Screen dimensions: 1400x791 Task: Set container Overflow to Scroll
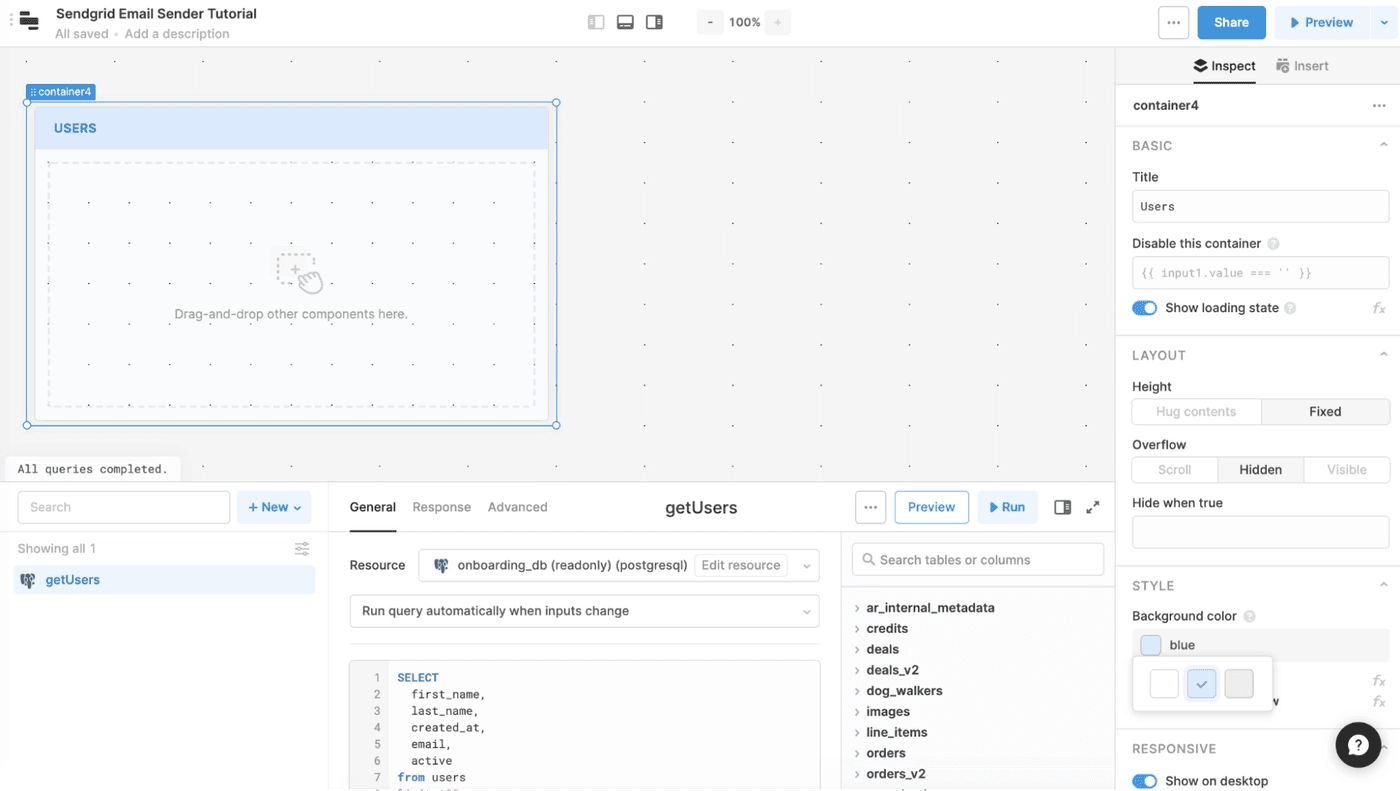[1174, 469]
